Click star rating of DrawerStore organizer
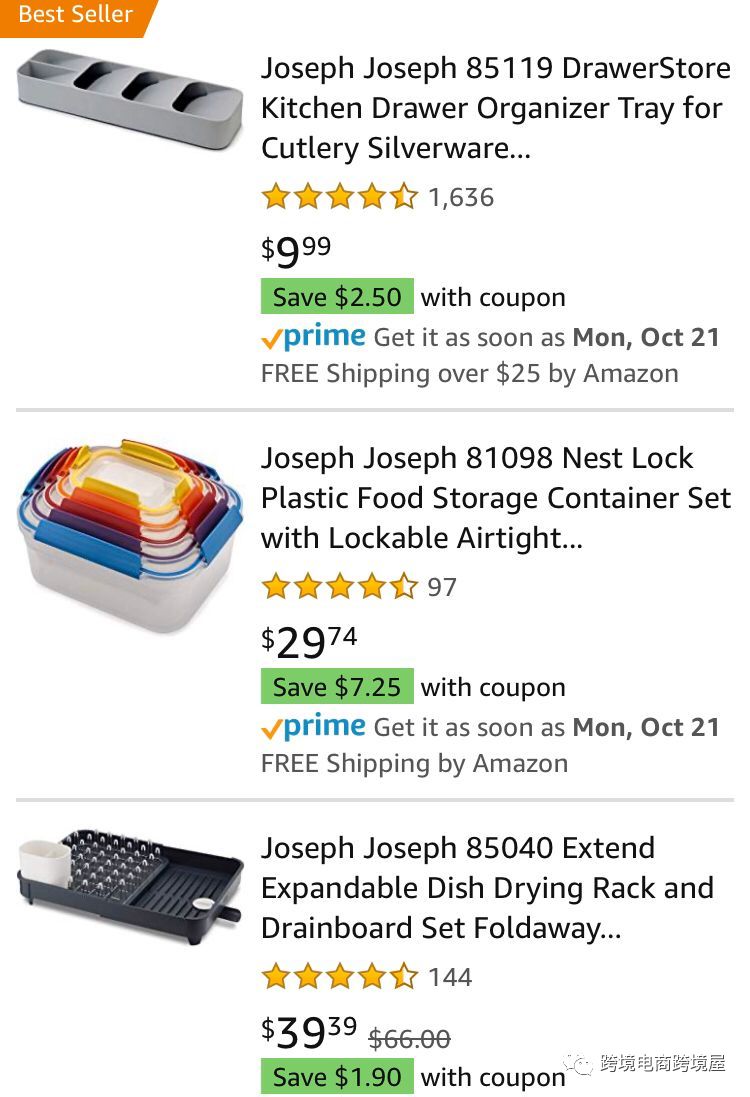Viewport: 750px width, 1097px height. 340,197
